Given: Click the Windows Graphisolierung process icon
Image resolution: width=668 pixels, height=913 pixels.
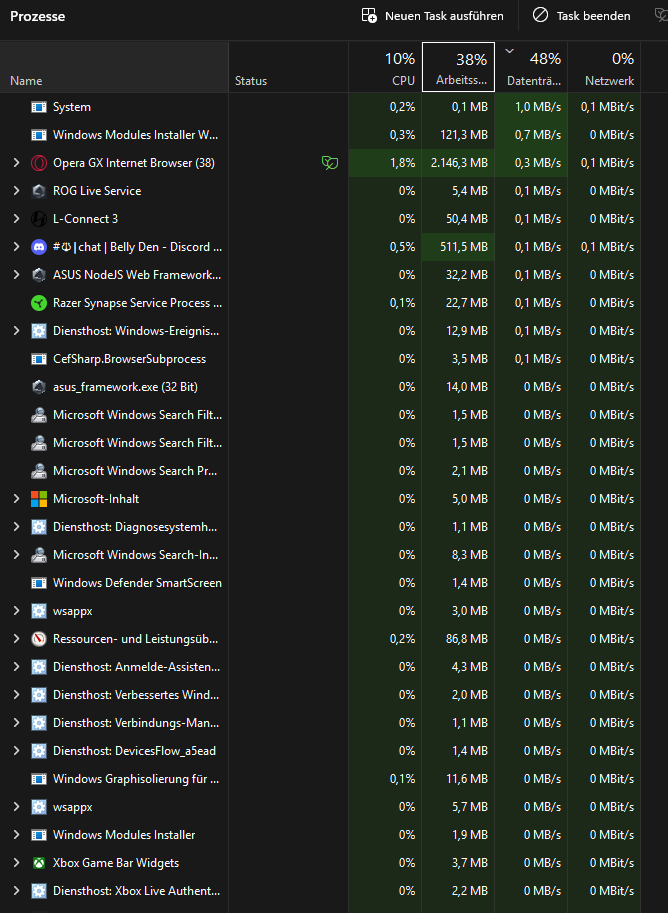Looking at the screenshot, I should pos(38,778).
